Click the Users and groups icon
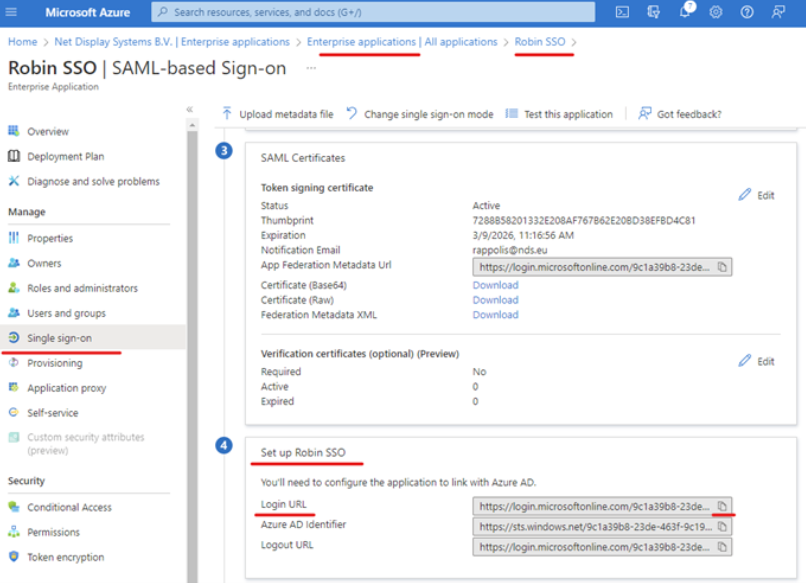The width and height of the screenshot is (806, 583). click(x=14, y=313)
